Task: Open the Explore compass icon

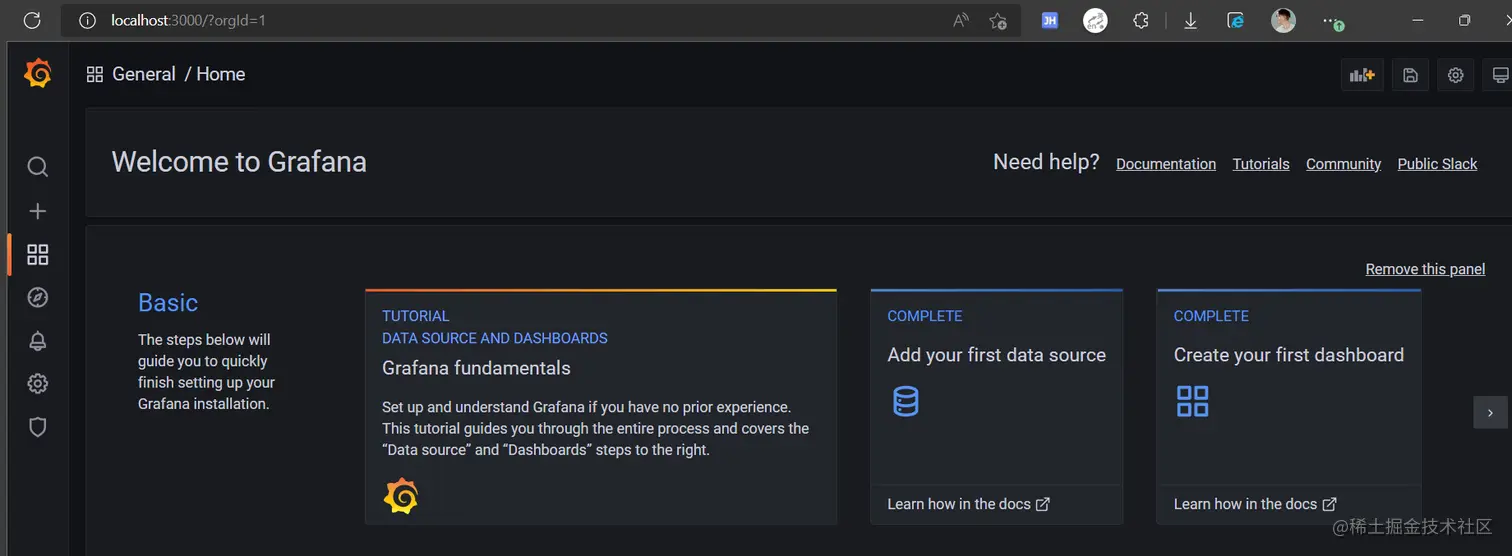Action: (37, 297)
